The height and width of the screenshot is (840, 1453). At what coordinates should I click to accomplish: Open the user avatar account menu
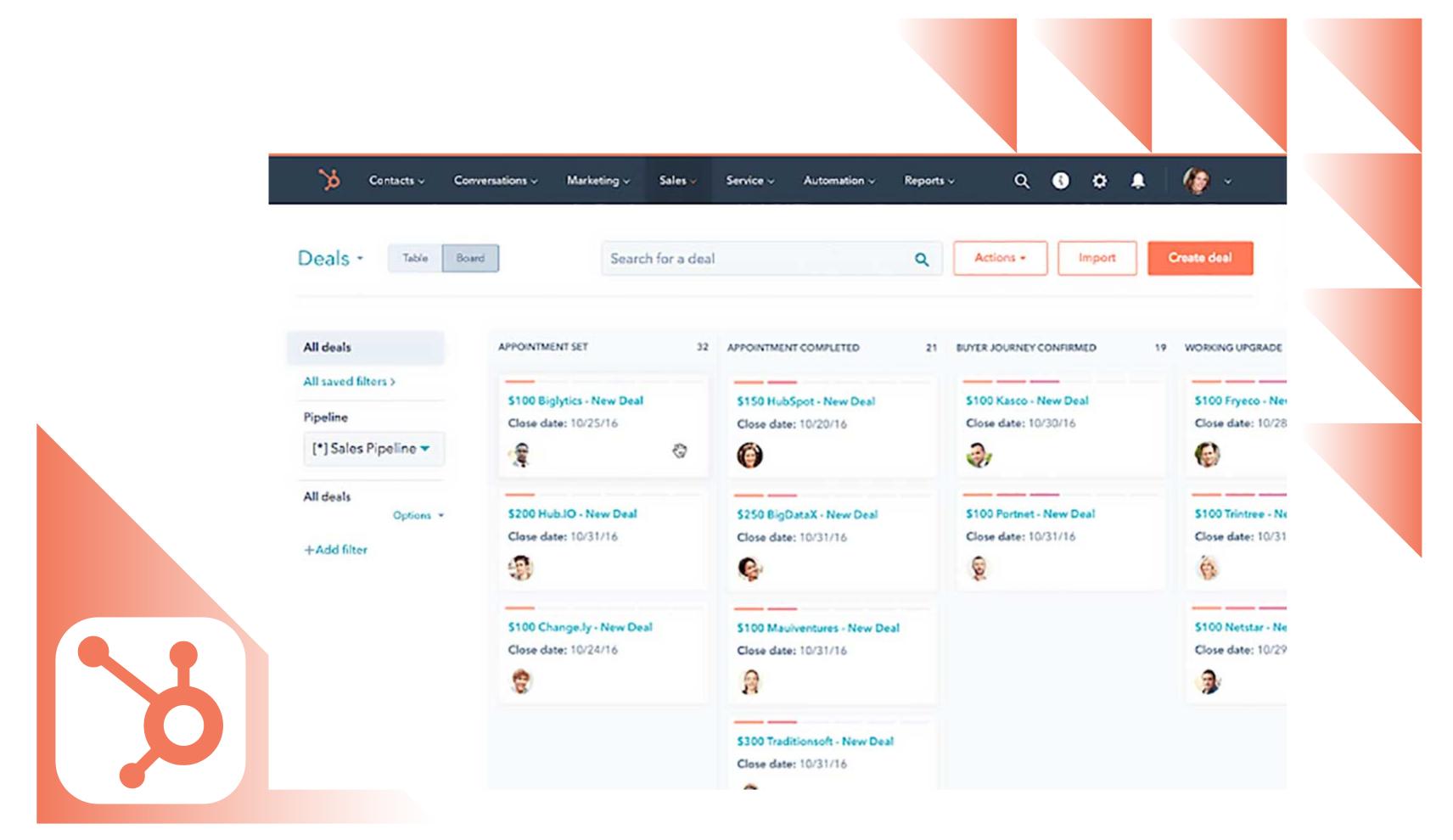click(1197, 180)
